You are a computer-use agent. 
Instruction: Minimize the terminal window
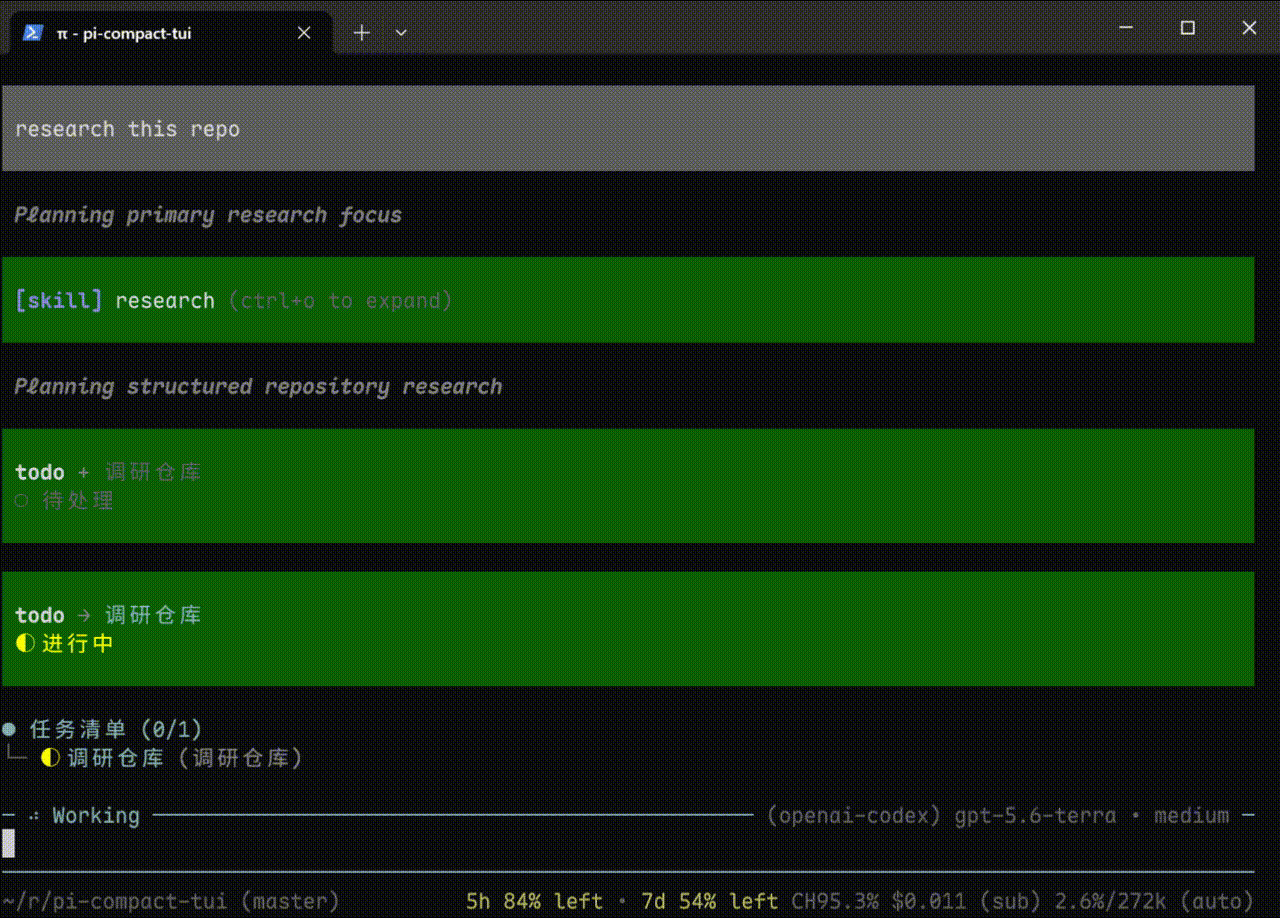coord(1126,29)
